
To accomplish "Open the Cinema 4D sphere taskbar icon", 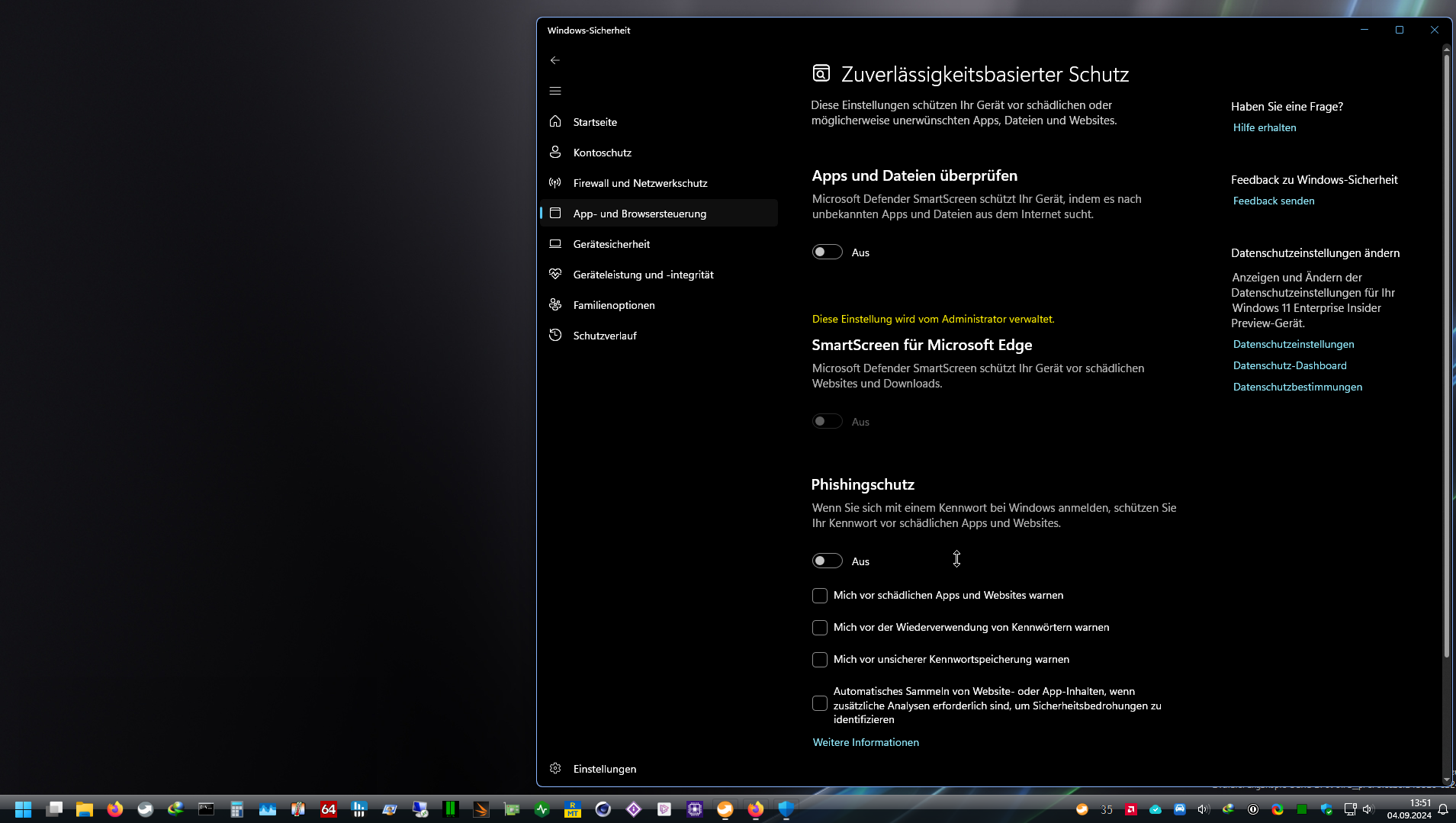I will [603, 809].
